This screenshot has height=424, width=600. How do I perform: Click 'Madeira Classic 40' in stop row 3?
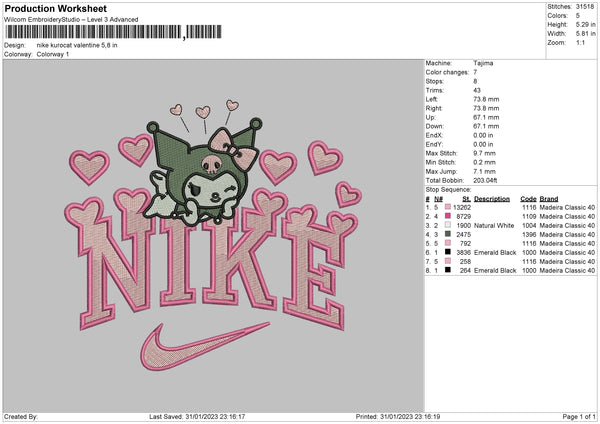click(567, 226)
